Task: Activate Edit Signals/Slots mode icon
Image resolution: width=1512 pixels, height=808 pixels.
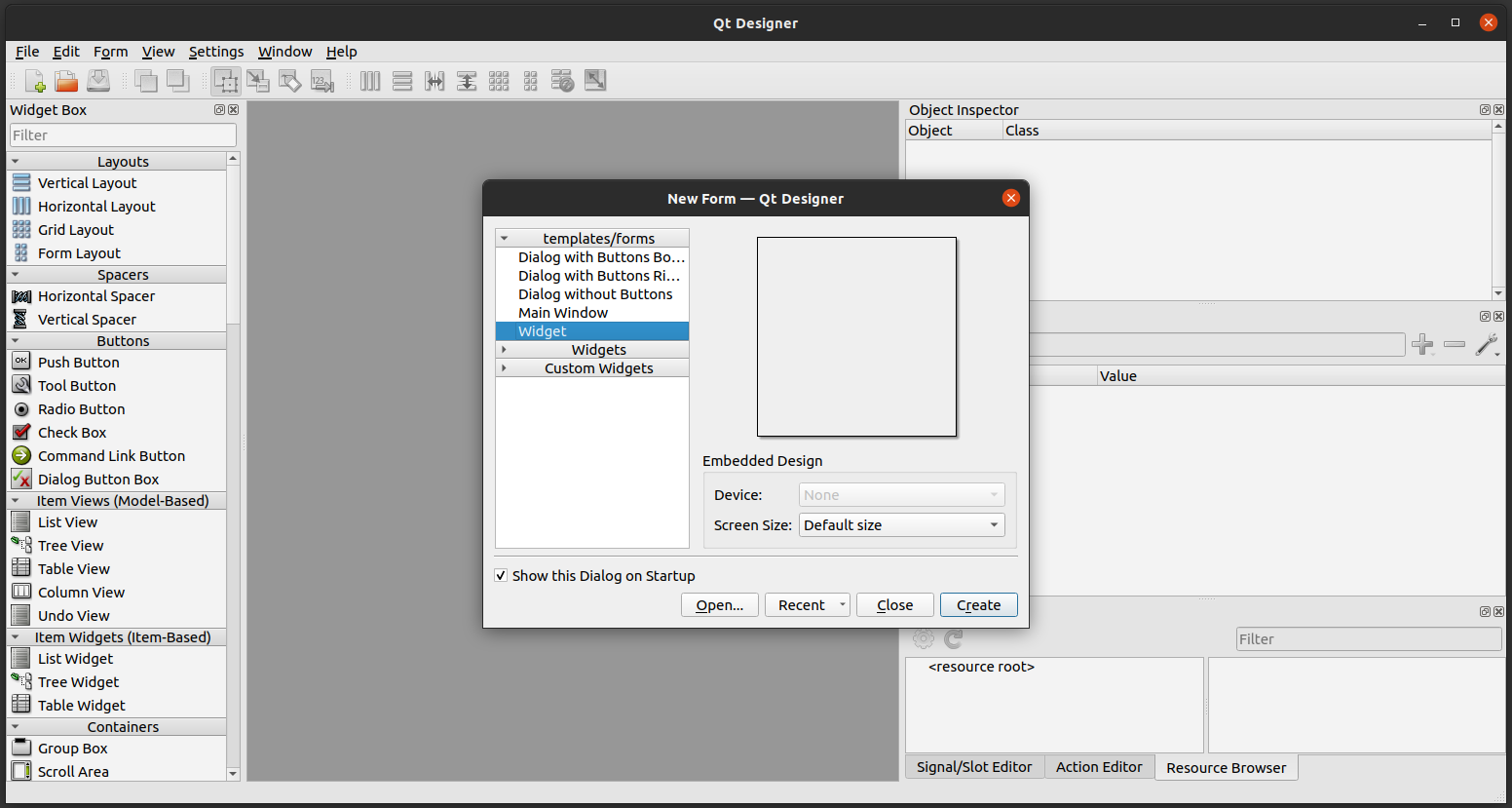Action: point(258,81)
